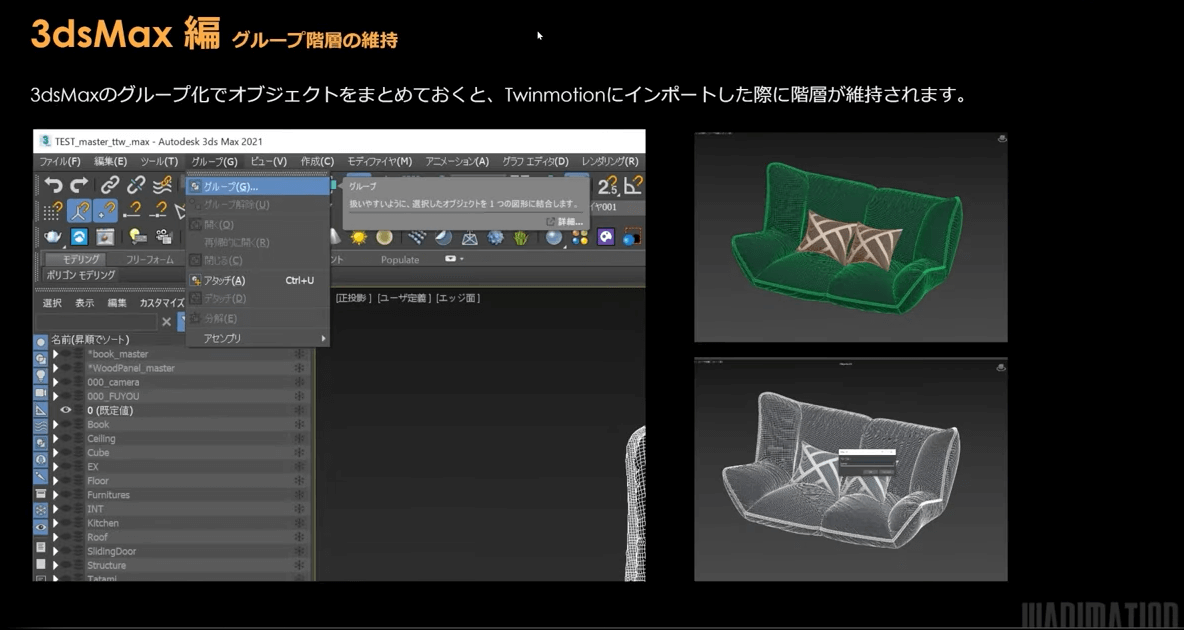The width and height of the screenshot is (1184, 630).
Task: Click the green sofa viewport thumbnail
Action: 850,237
